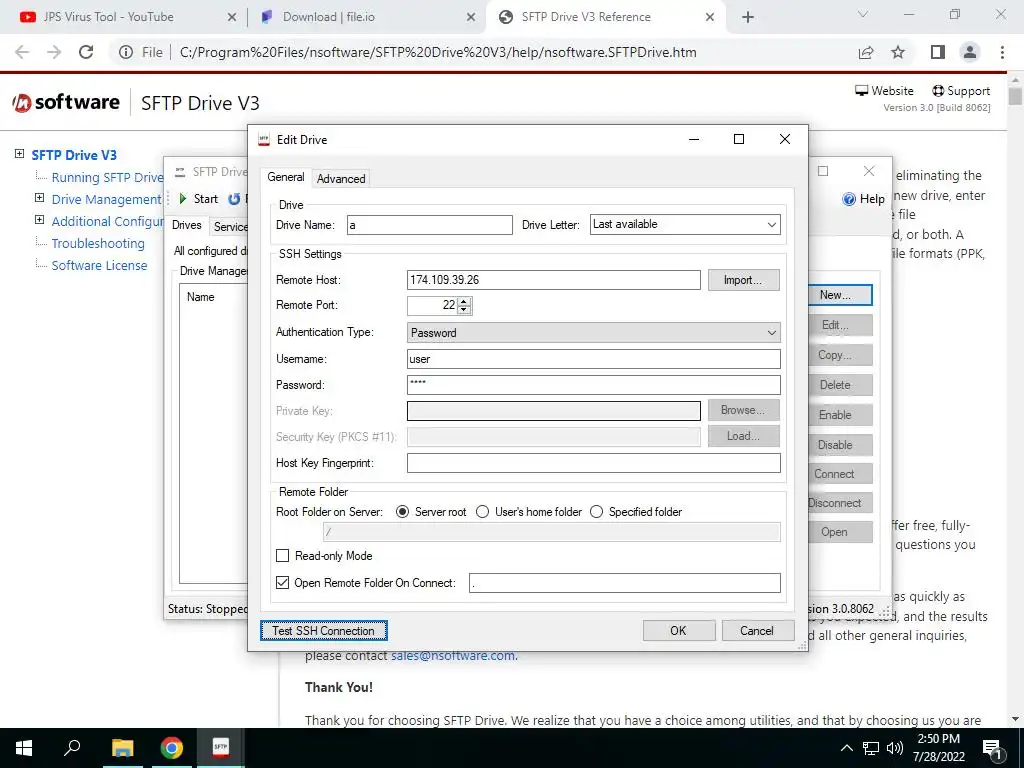This screenshot has height=768, width=1024.
Task: Switch to the Service tab in SFTP Drive window
Action: pyautogui.click(x=230, y=227)
